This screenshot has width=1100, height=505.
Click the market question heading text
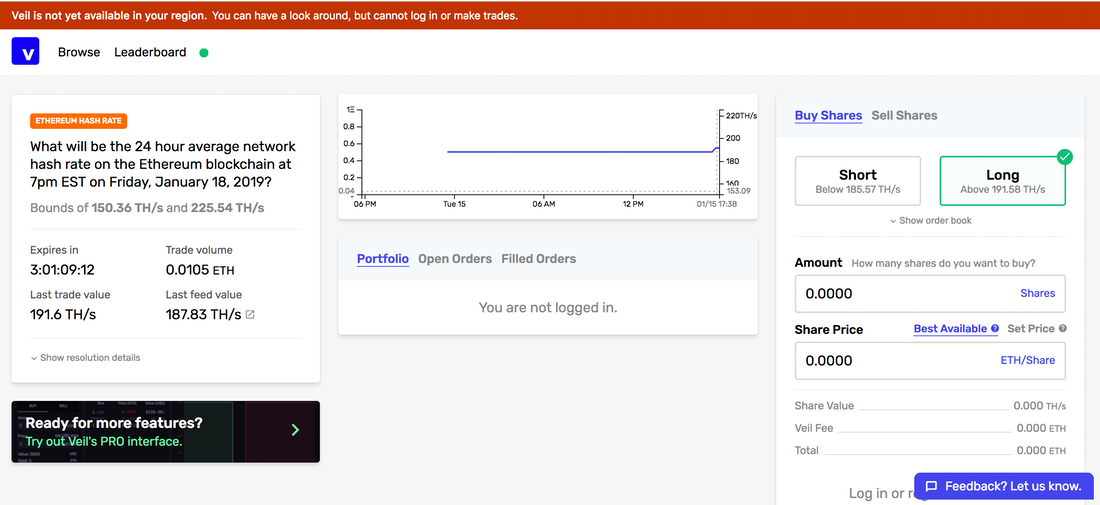pyautogui.click(x=163, y=164)
